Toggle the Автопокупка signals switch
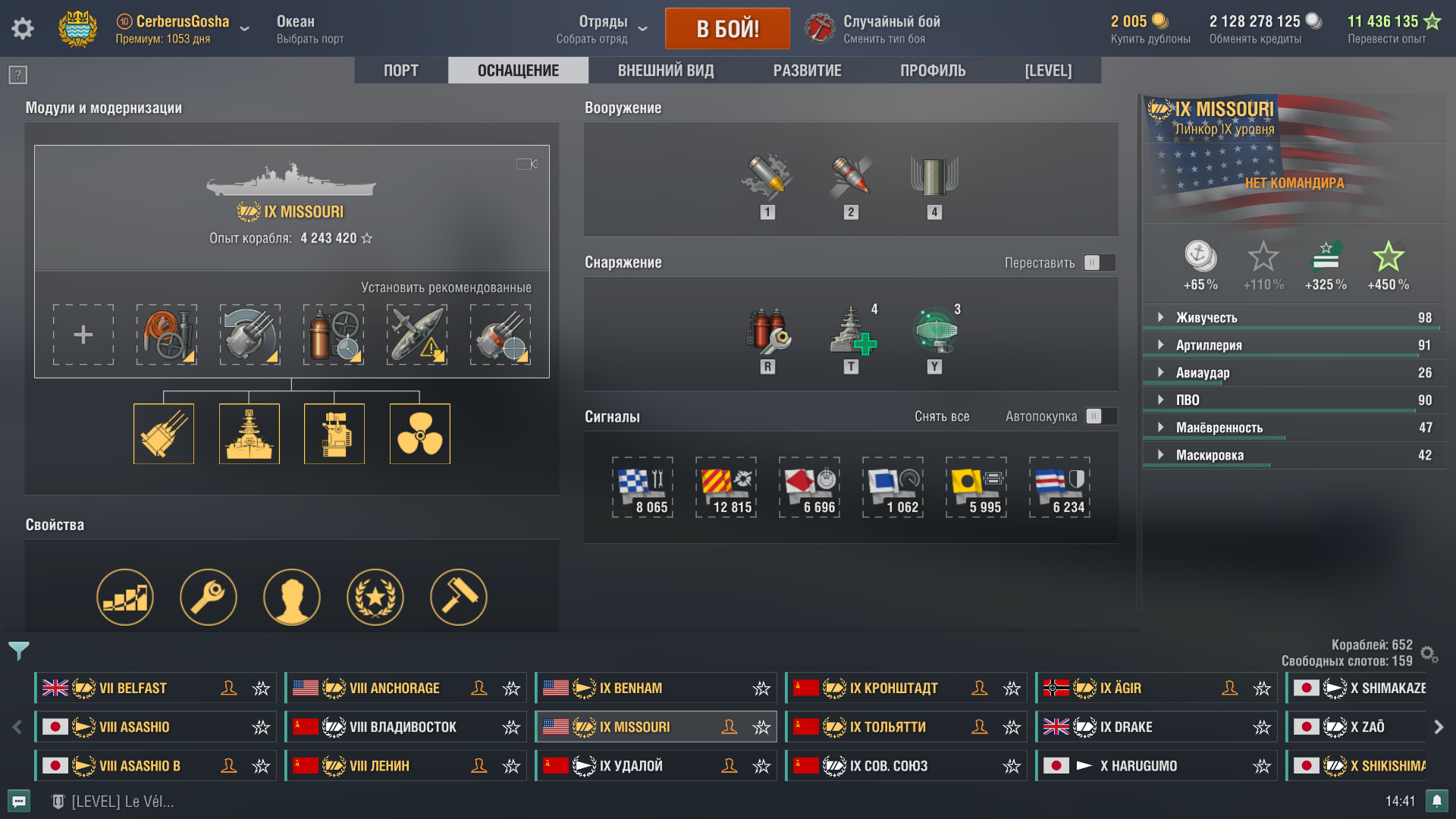Image resolution: width=1456 pixels, height=819 pixels. 1101,416
